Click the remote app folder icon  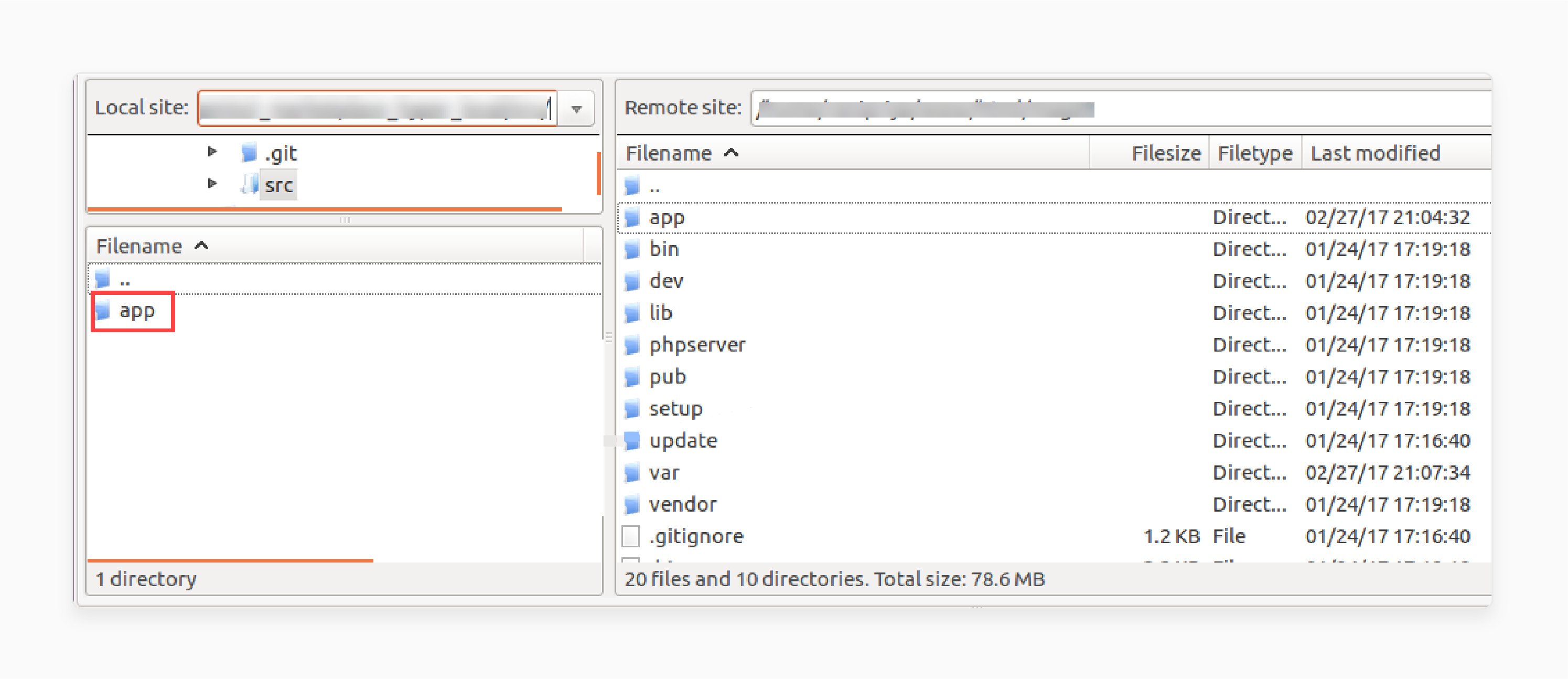click(x=632, y=217)
